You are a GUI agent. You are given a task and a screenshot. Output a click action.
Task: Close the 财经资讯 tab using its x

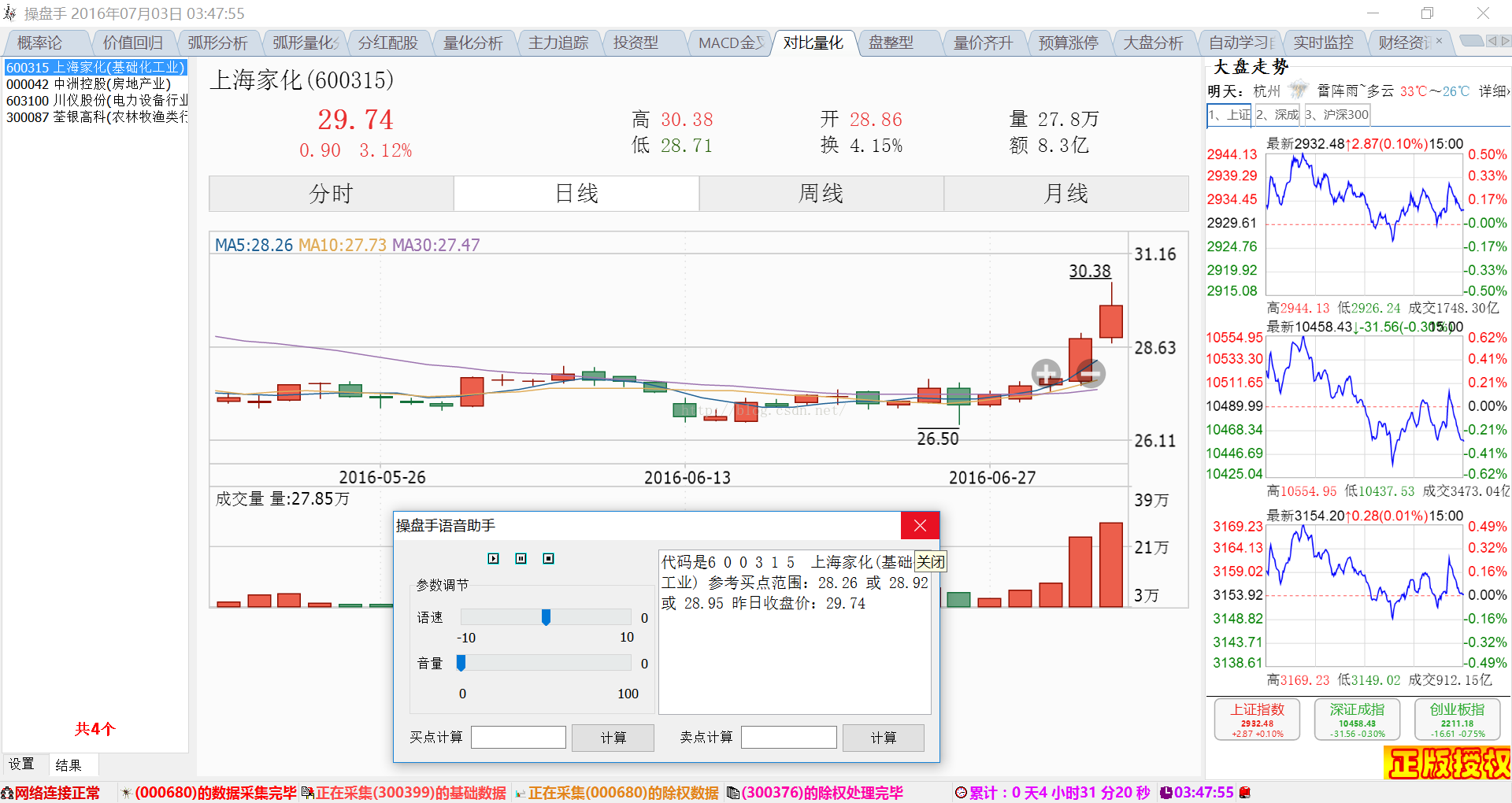tap(1439, 41)
